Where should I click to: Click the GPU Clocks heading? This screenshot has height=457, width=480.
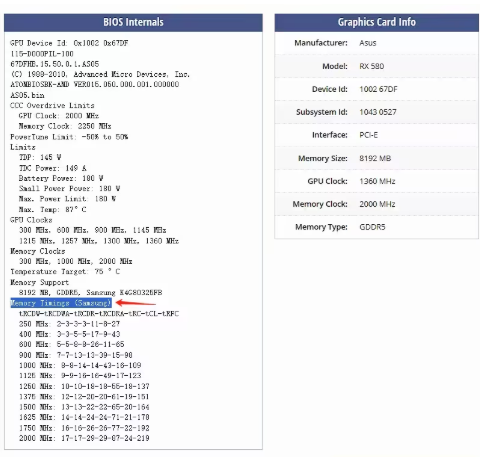31,220
